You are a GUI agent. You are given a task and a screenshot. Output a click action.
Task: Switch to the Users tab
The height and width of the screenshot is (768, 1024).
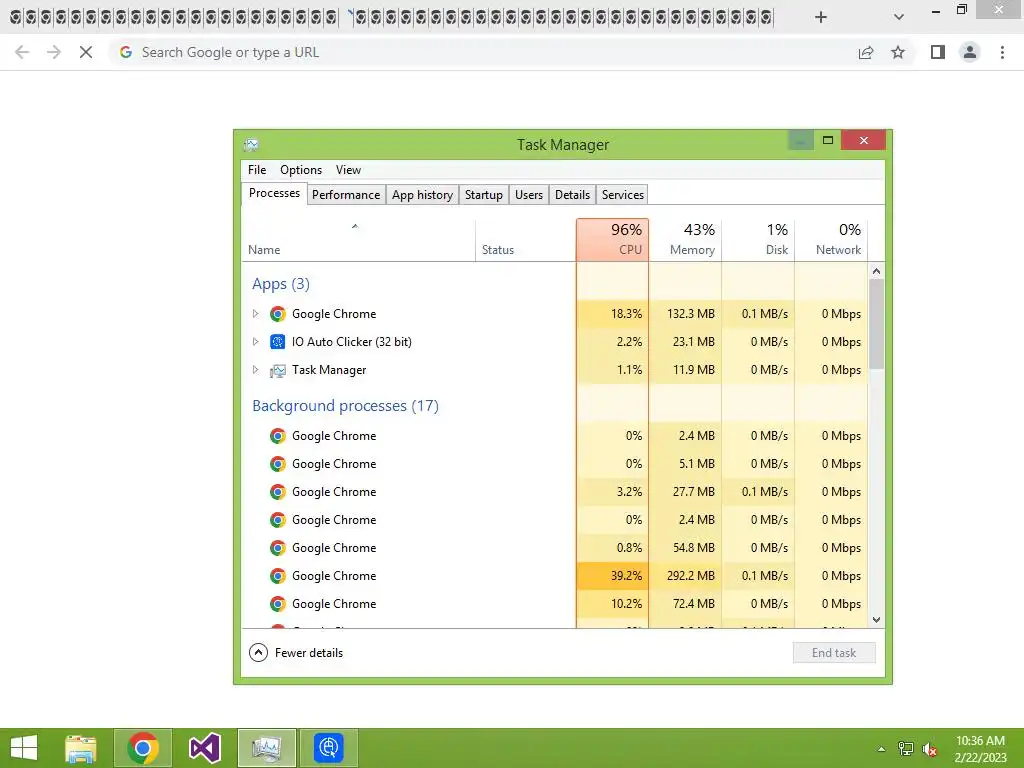[528, 195]
